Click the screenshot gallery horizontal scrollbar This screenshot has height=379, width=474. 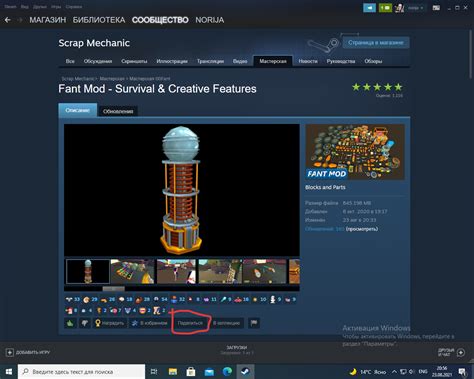point(182,288)
